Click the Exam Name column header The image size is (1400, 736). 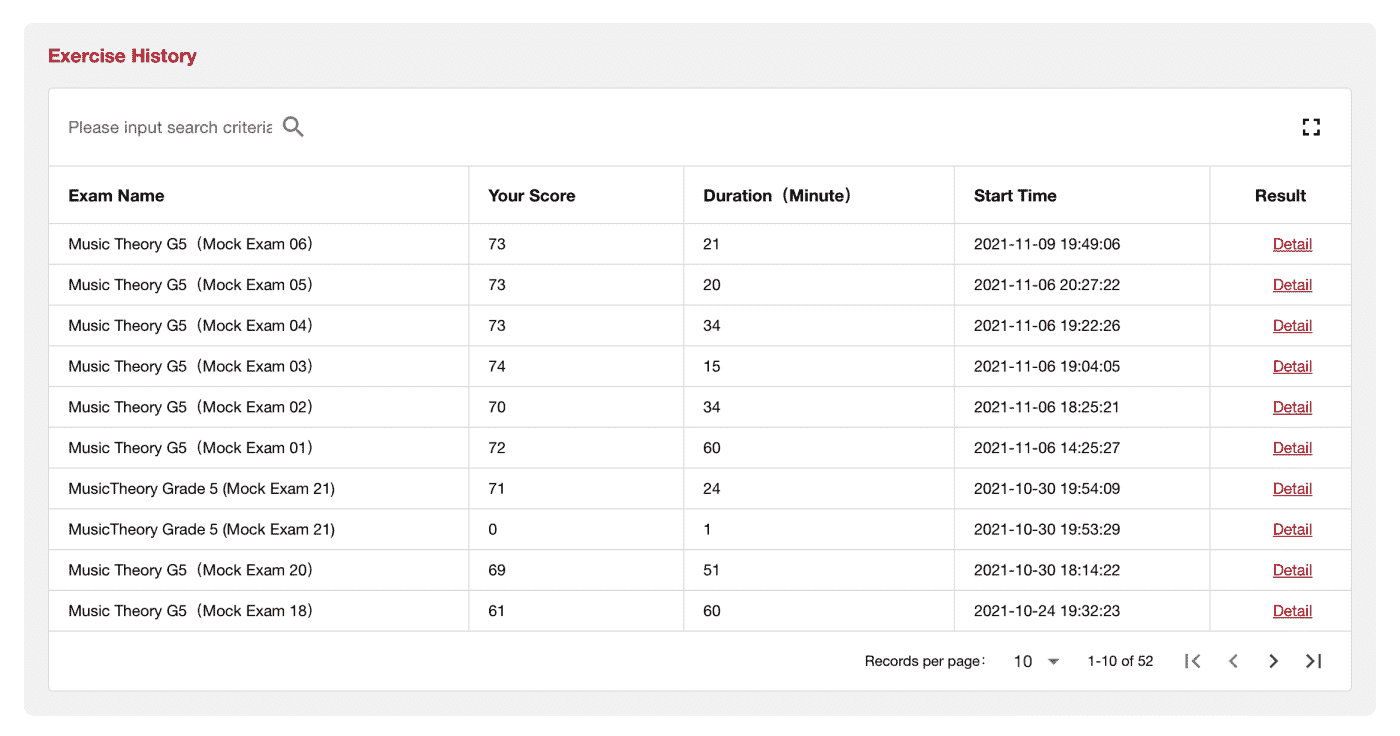click(x=116, y=196)
